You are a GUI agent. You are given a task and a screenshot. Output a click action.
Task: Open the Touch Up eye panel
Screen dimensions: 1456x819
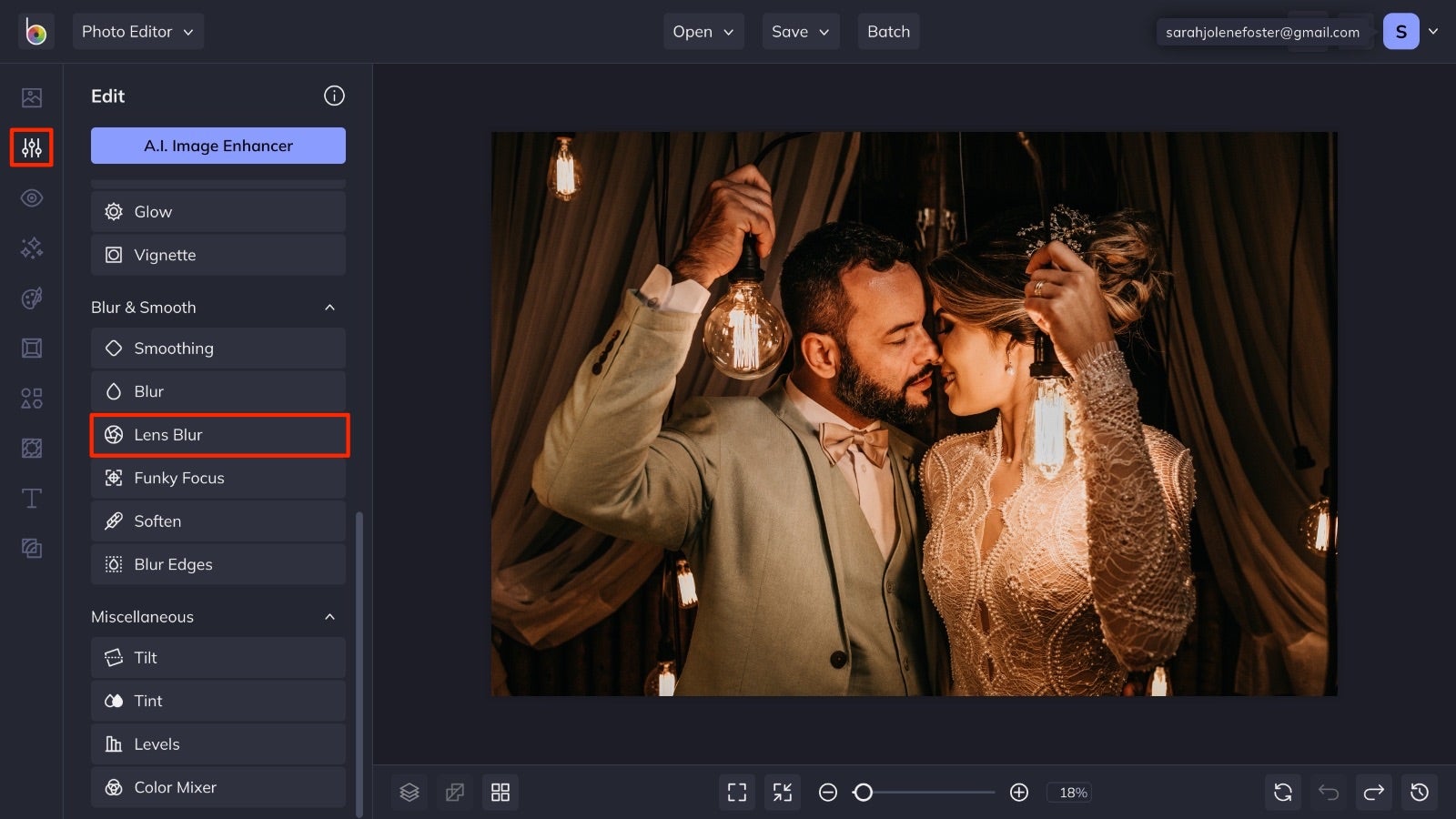(x=31, y=197)
